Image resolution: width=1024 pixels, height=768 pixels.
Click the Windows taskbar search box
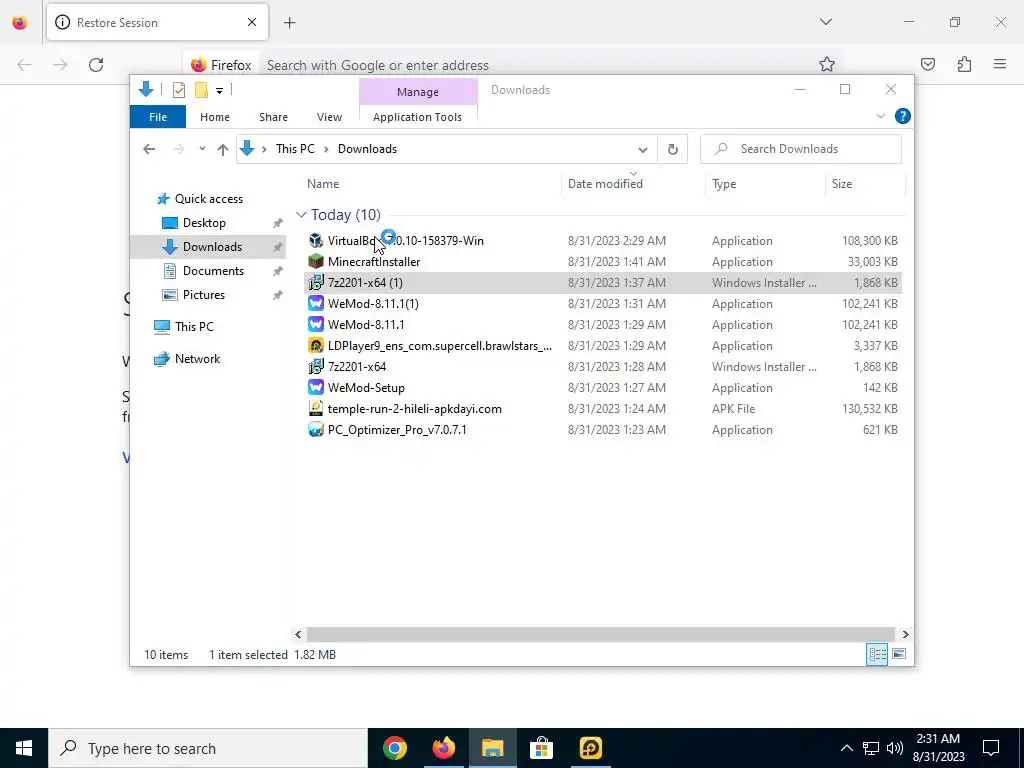(x=208, y=748)
